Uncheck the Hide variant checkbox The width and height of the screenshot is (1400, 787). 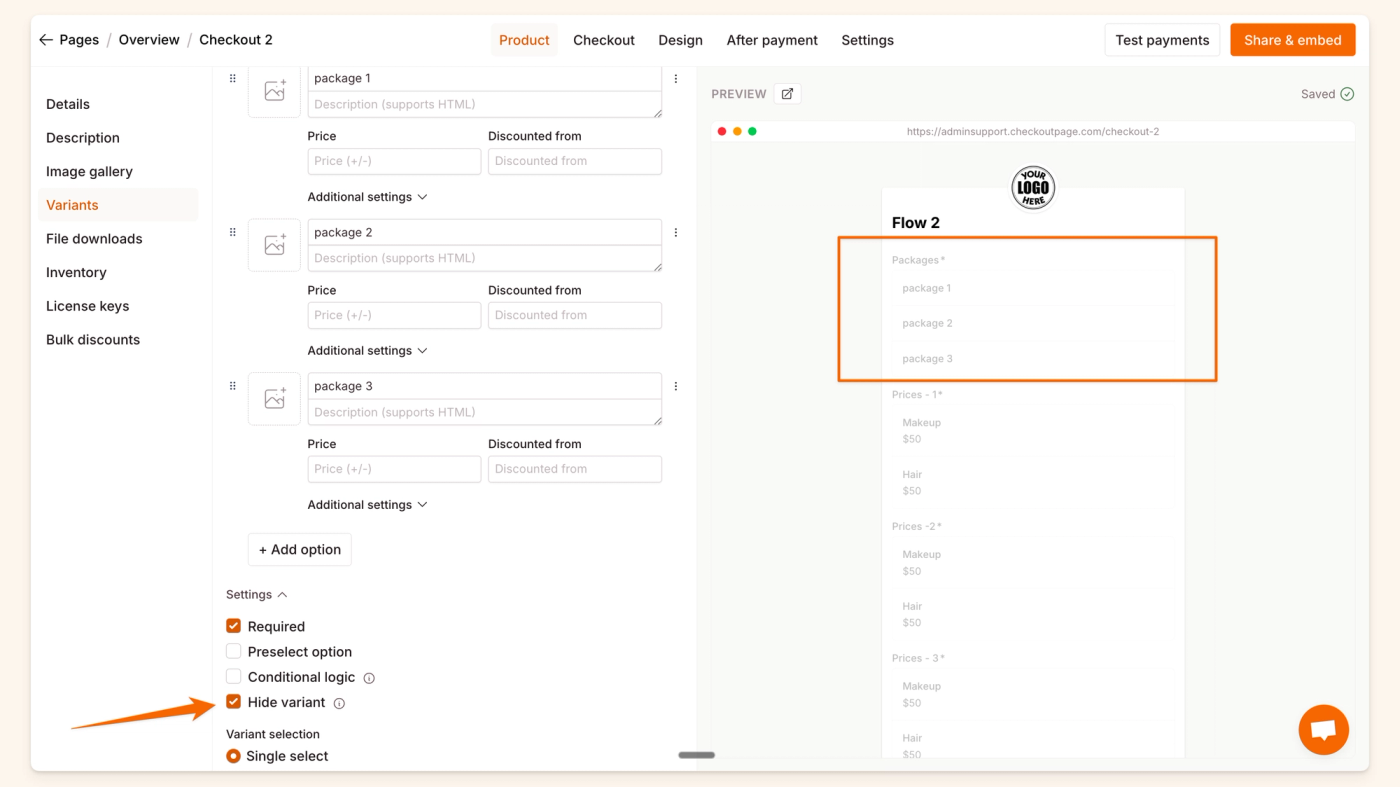pos(233,702)
